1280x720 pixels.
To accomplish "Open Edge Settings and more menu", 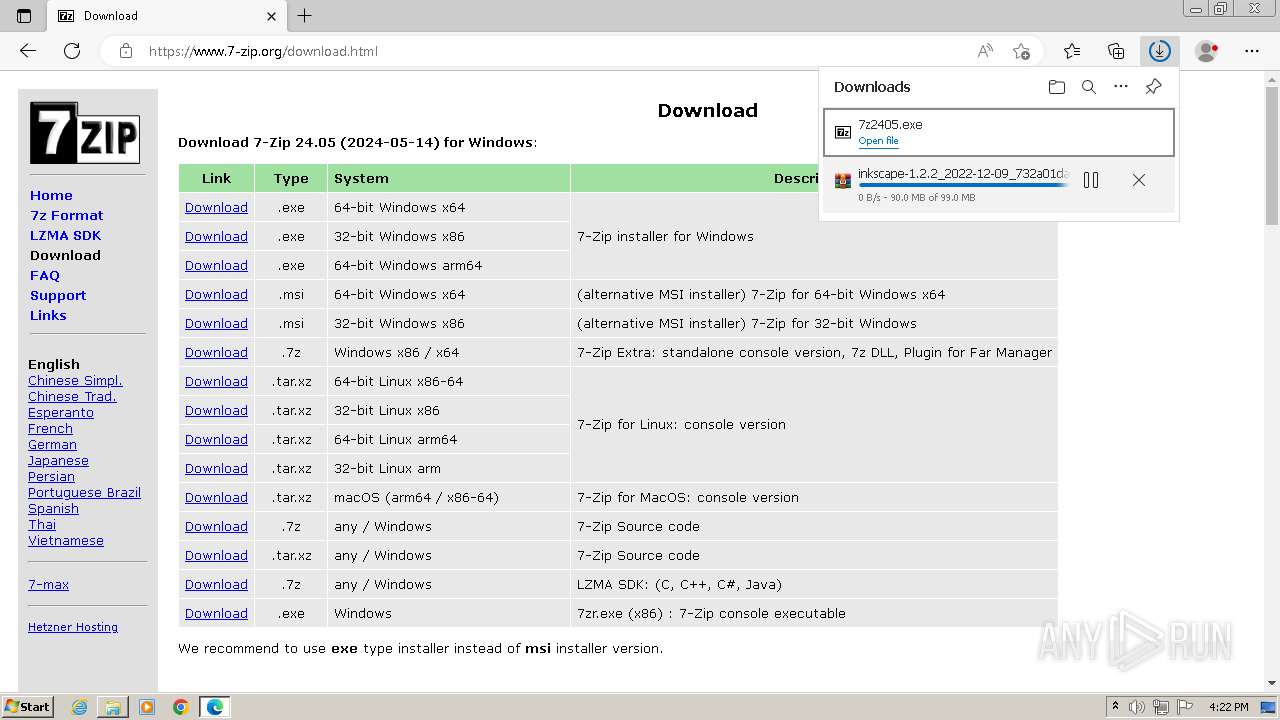I will pos(1252,51).
